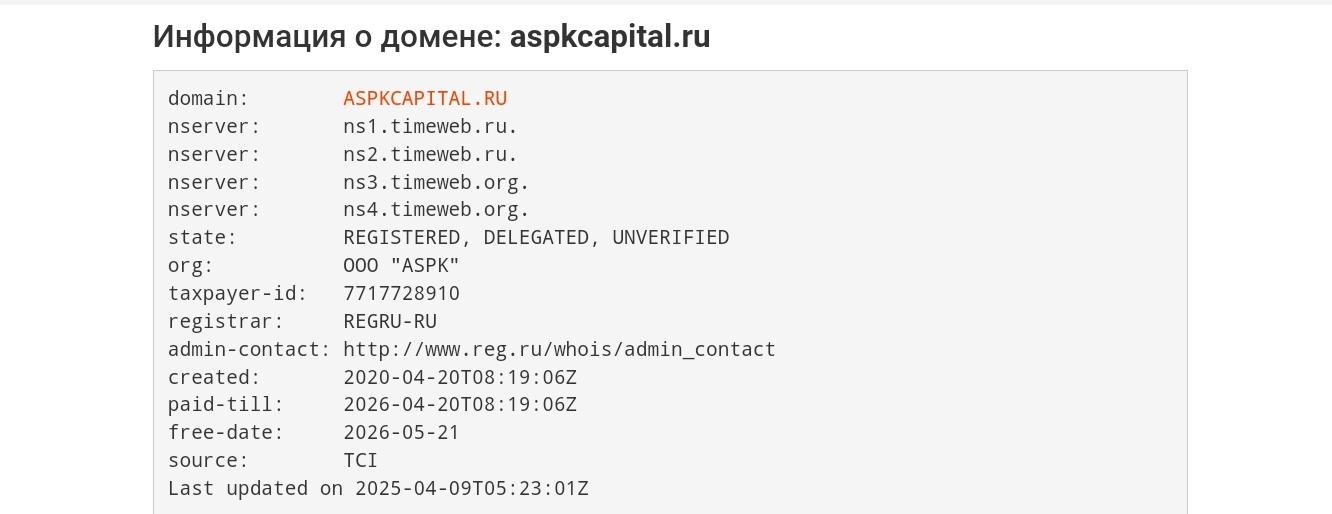The image size is (1332, 514).
Task: Click the taxpayer-id number 7717728910
Action: tap(401, 294)
